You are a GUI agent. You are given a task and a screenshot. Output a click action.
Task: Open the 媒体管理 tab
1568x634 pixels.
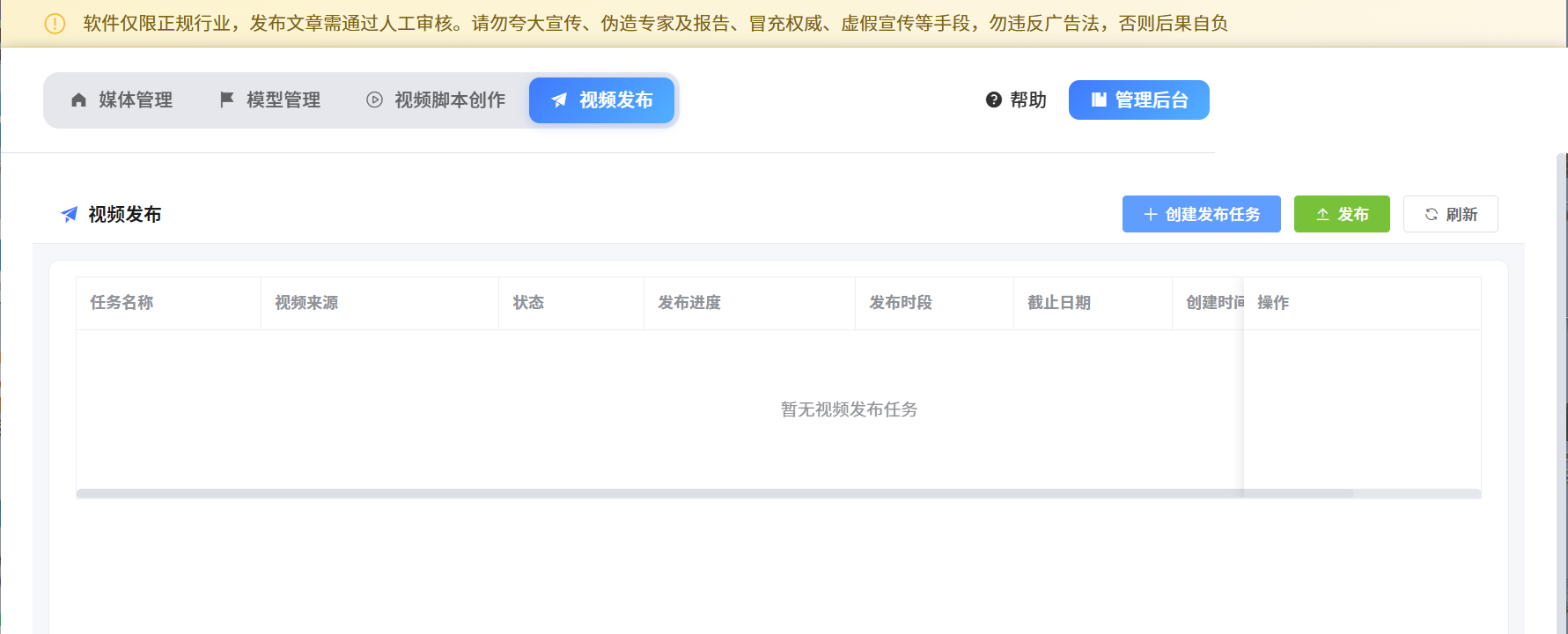[121, 100]
